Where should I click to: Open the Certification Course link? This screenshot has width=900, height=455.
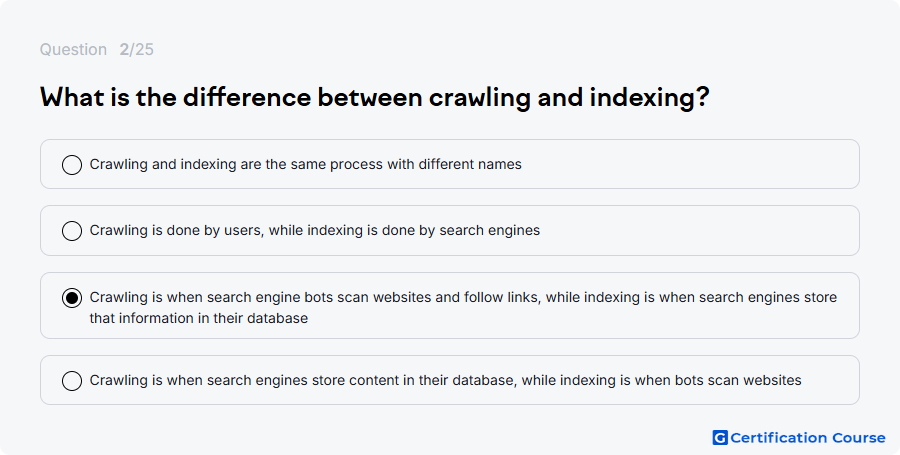[x=799, y=438]
